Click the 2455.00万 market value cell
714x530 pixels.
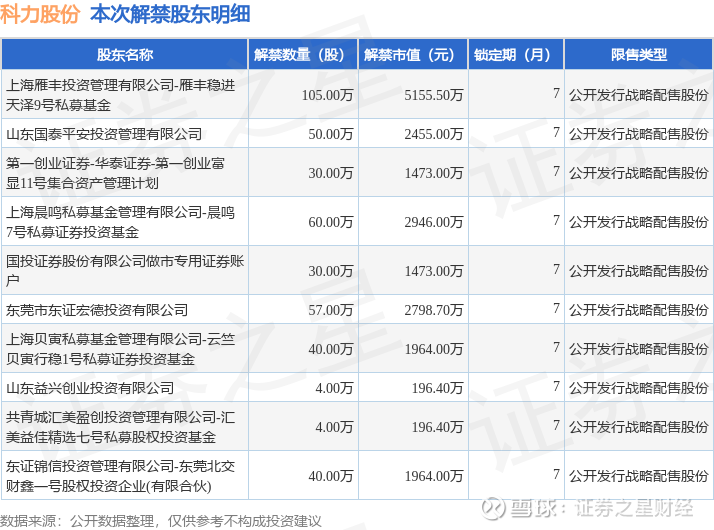pyautogui.click(x=434, y=134)
